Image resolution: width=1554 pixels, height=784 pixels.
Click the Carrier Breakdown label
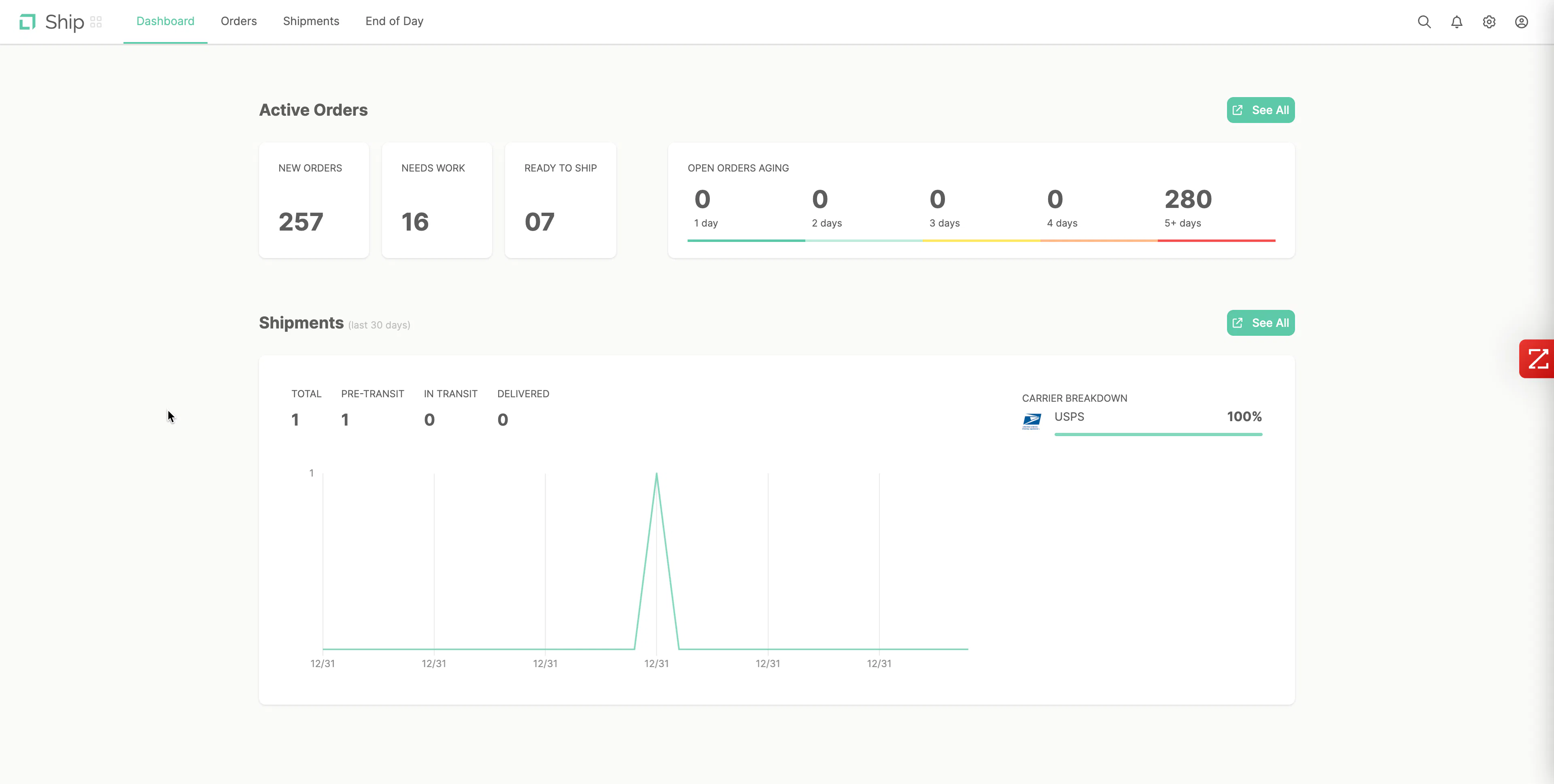tap(1074, 398)
